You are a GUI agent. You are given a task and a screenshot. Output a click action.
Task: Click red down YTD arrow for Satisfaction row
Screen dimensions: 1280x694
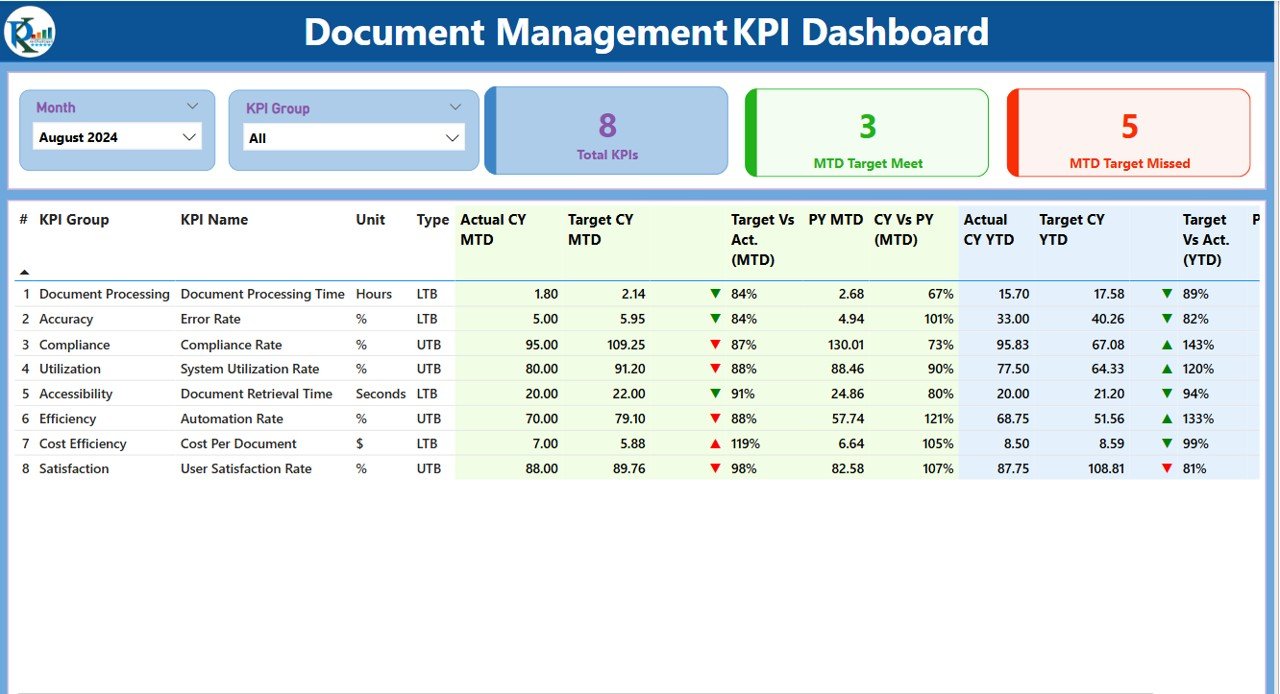[1166, 468]
